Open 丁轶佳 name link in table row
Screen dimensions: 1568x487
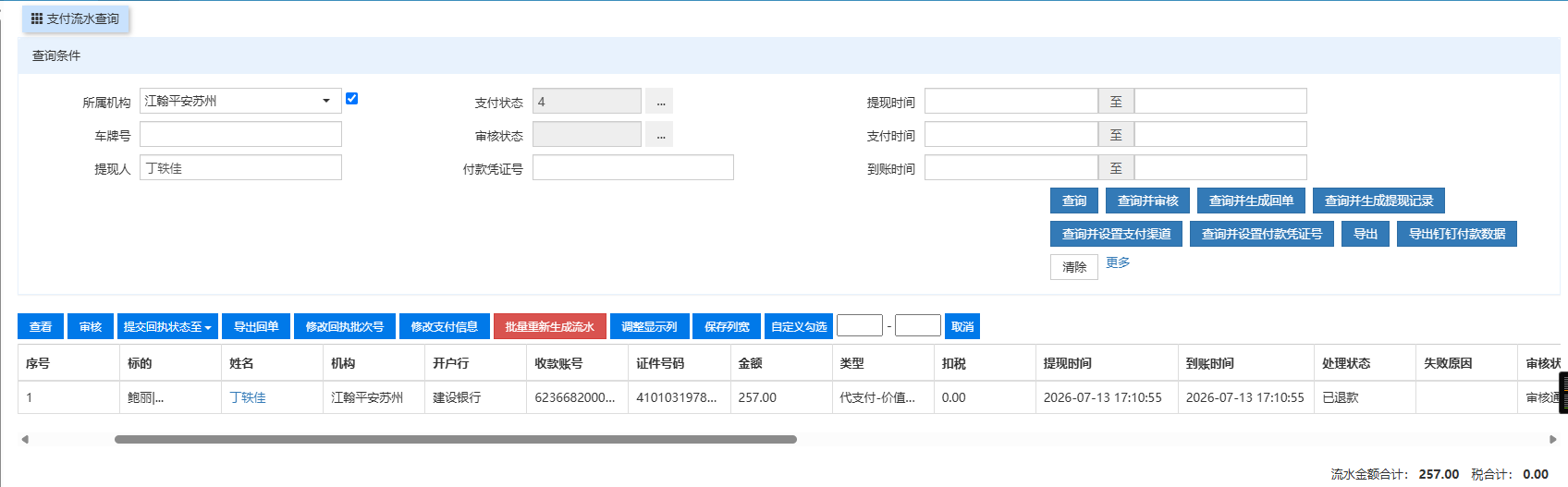click(x=248, y=397)
